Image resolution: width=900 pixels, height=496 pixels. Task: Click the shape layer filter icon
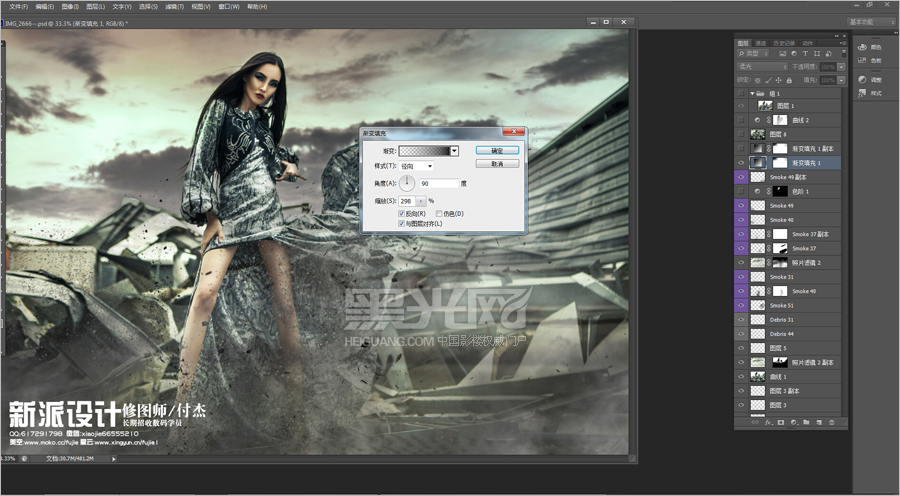click(817, 53)
